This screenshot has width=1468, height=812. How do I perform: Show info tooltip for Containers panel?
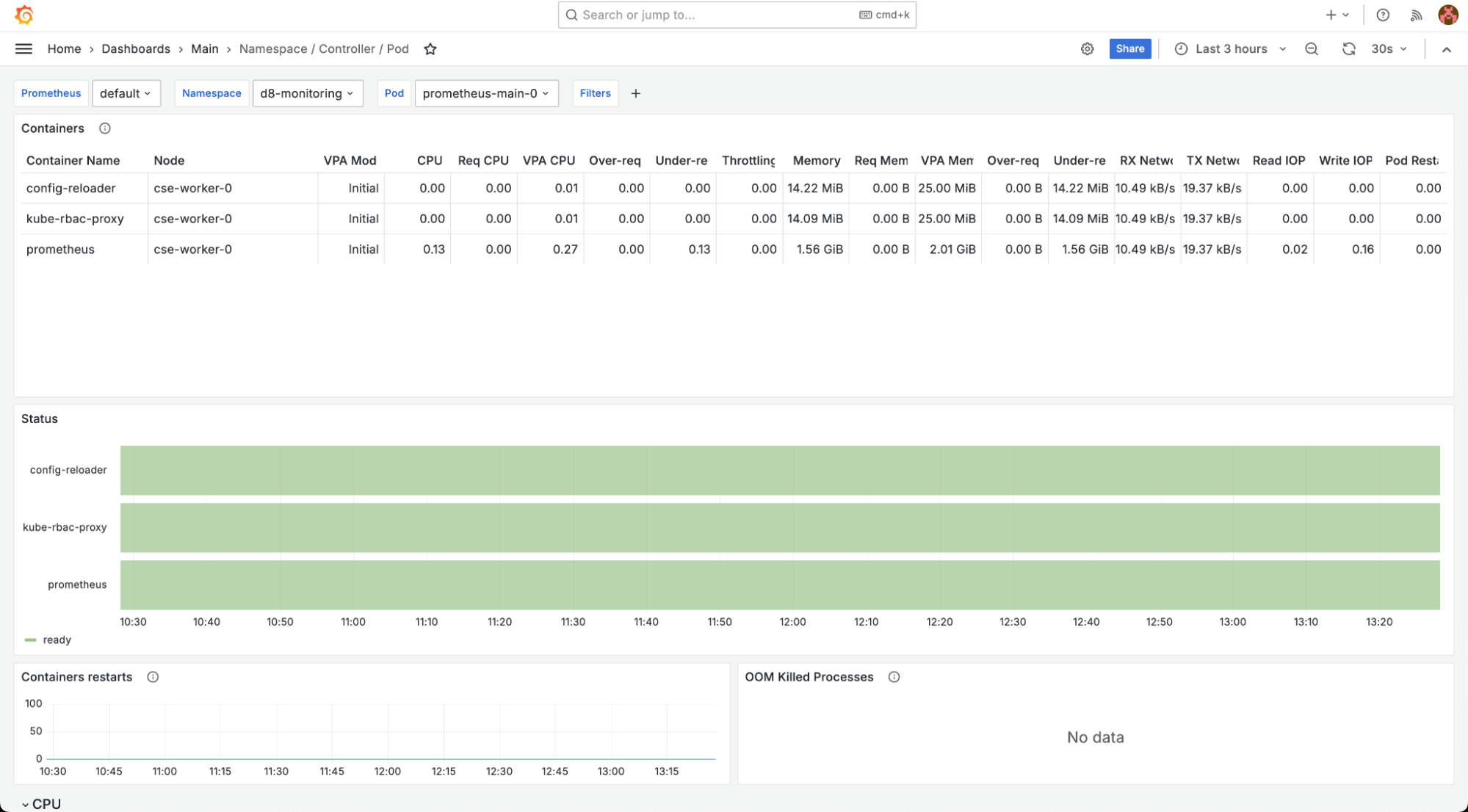(x=105, y=128)
